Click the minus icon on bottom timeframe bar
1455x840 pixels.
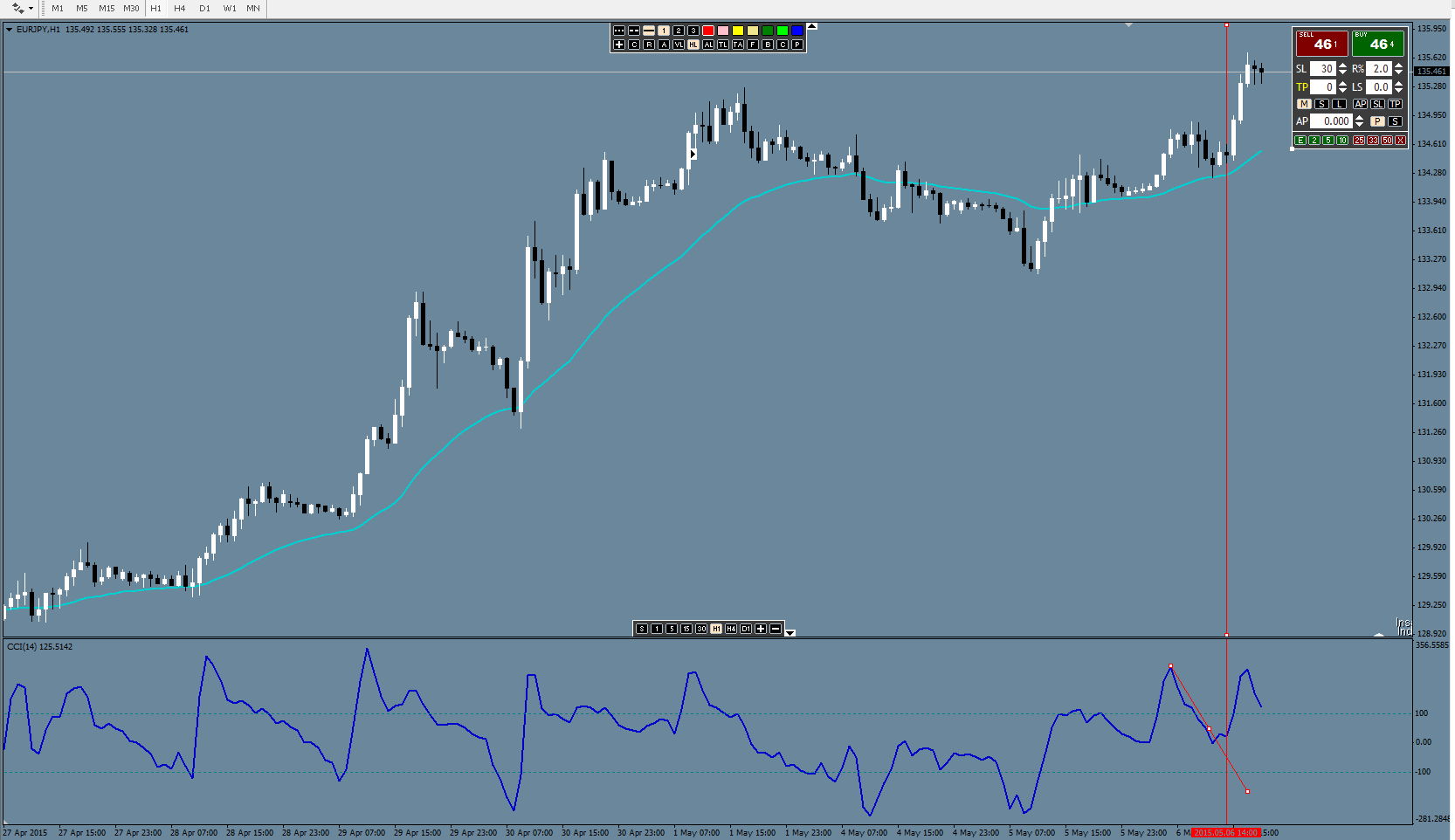coord(776,629)
